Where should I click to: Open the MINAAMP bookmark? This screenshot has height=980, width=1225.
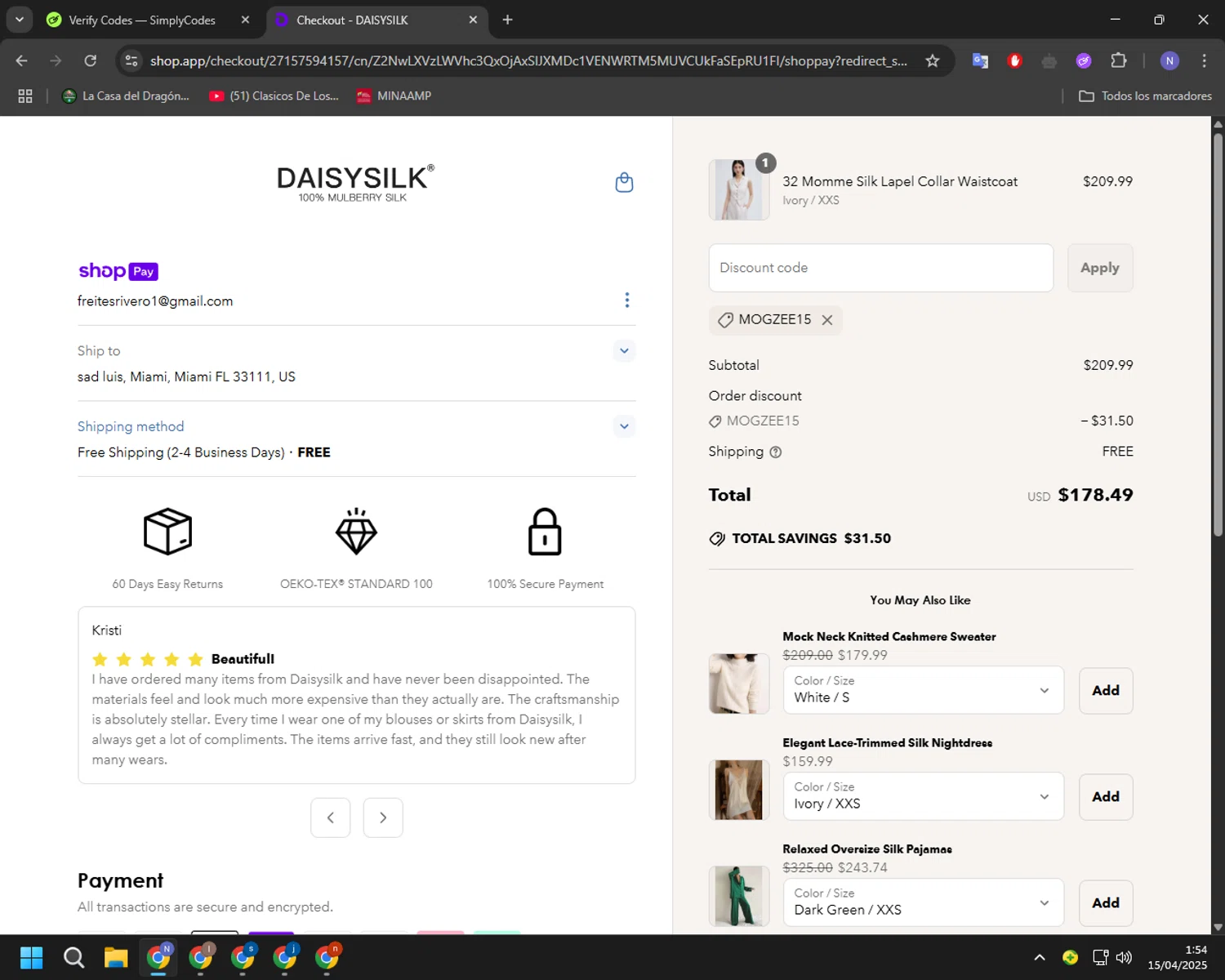click(394, 96)
